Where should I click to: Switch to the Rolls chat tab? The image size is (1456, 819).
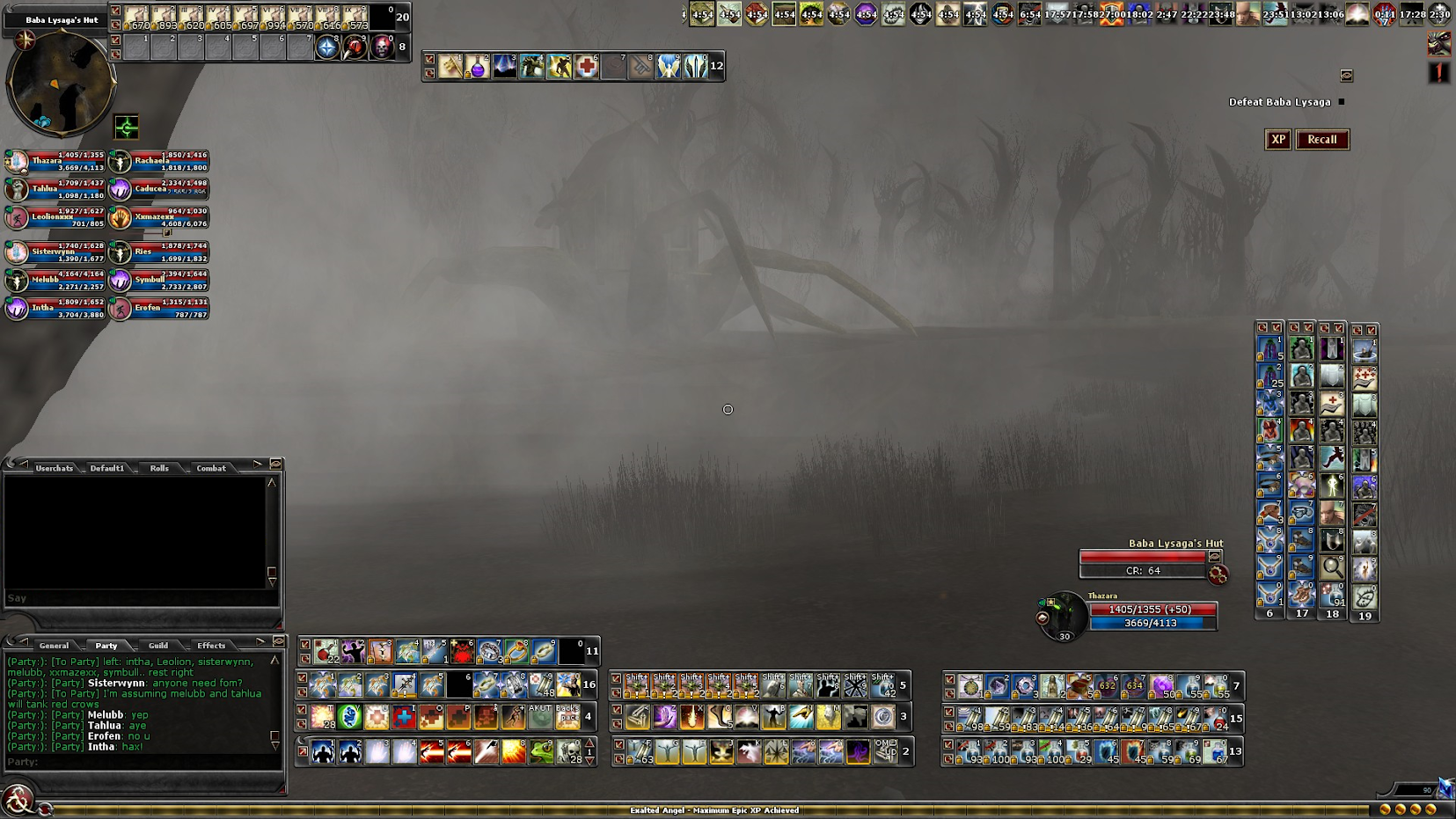coord(159,468)
